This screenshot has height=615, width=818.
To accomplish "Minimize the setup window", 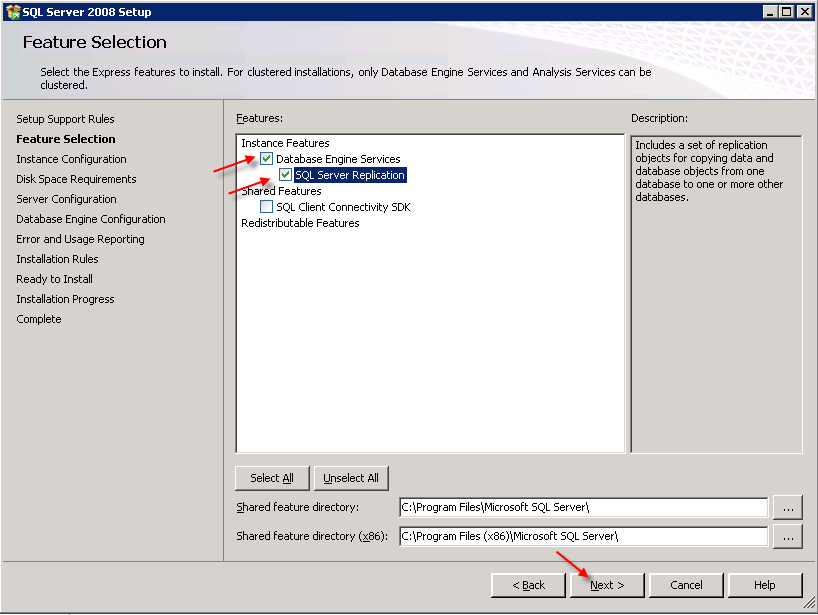I will (x=770, y=11).
